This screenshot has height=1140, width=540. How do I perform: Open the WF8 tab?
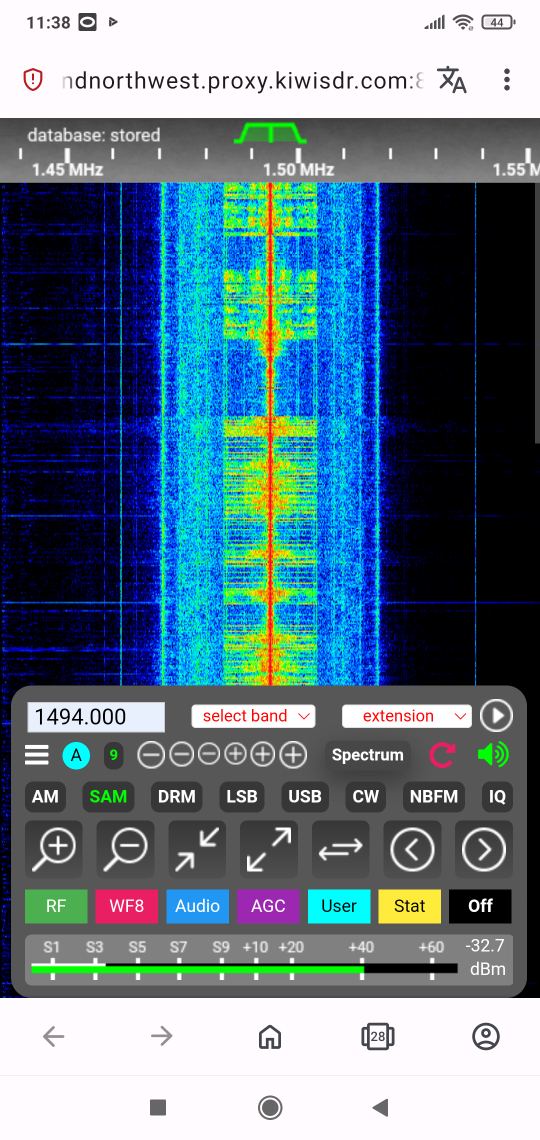[126, 906]
